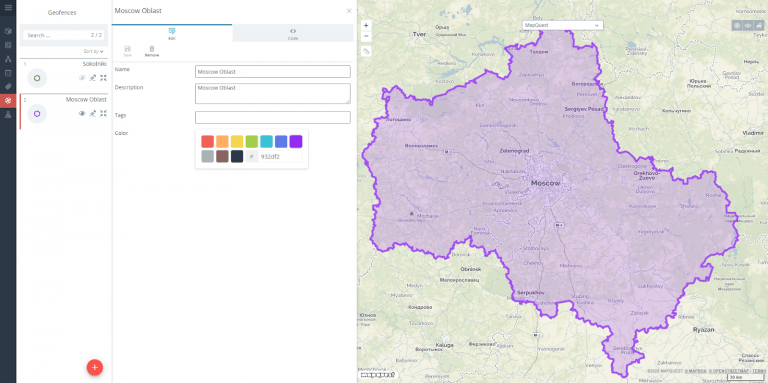768x383 pixels.
Task: Click the flask icon in the sidebar
Action: tap(8, 114)
